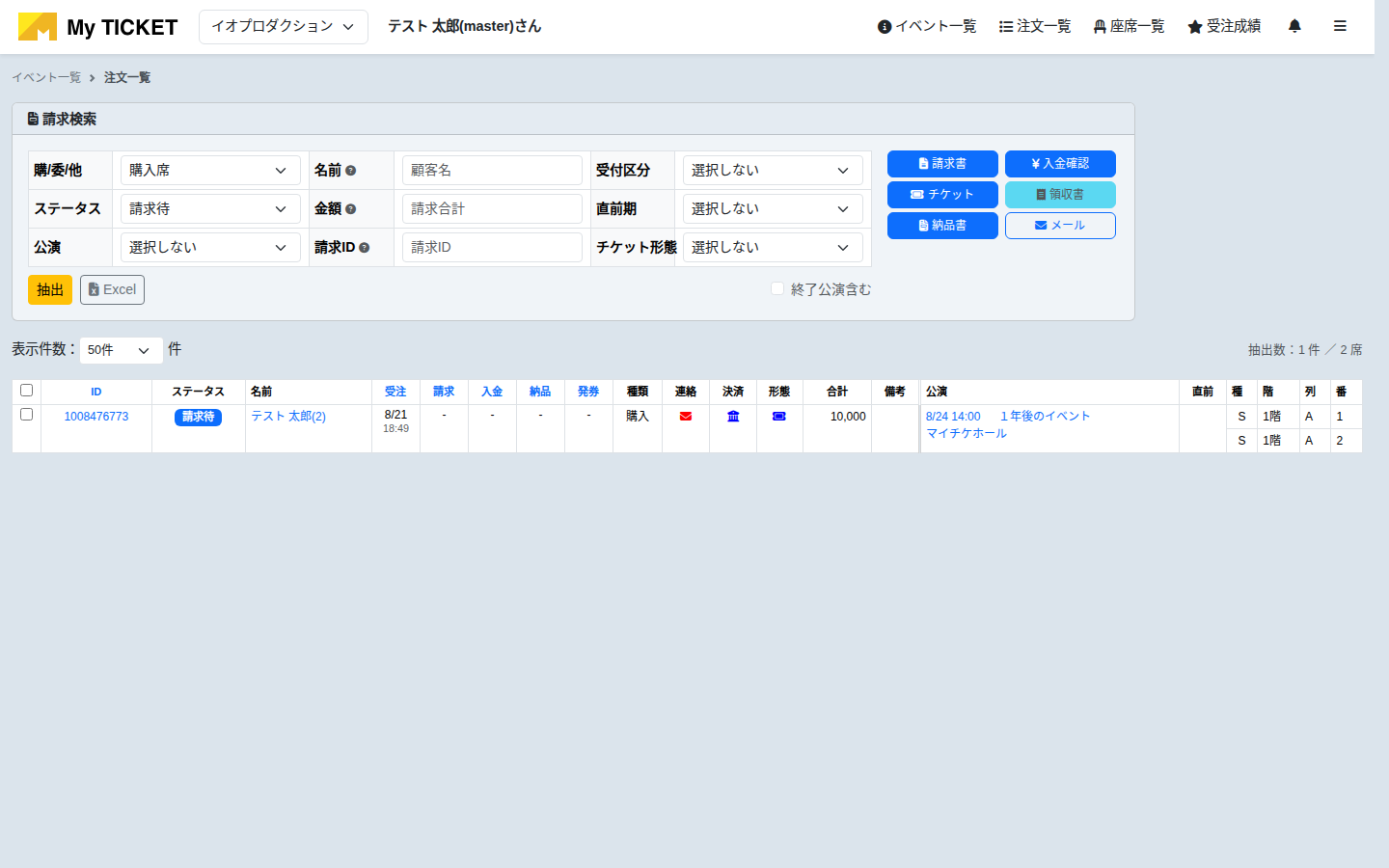Open the マイチケホール venue link

pos(967,434)
